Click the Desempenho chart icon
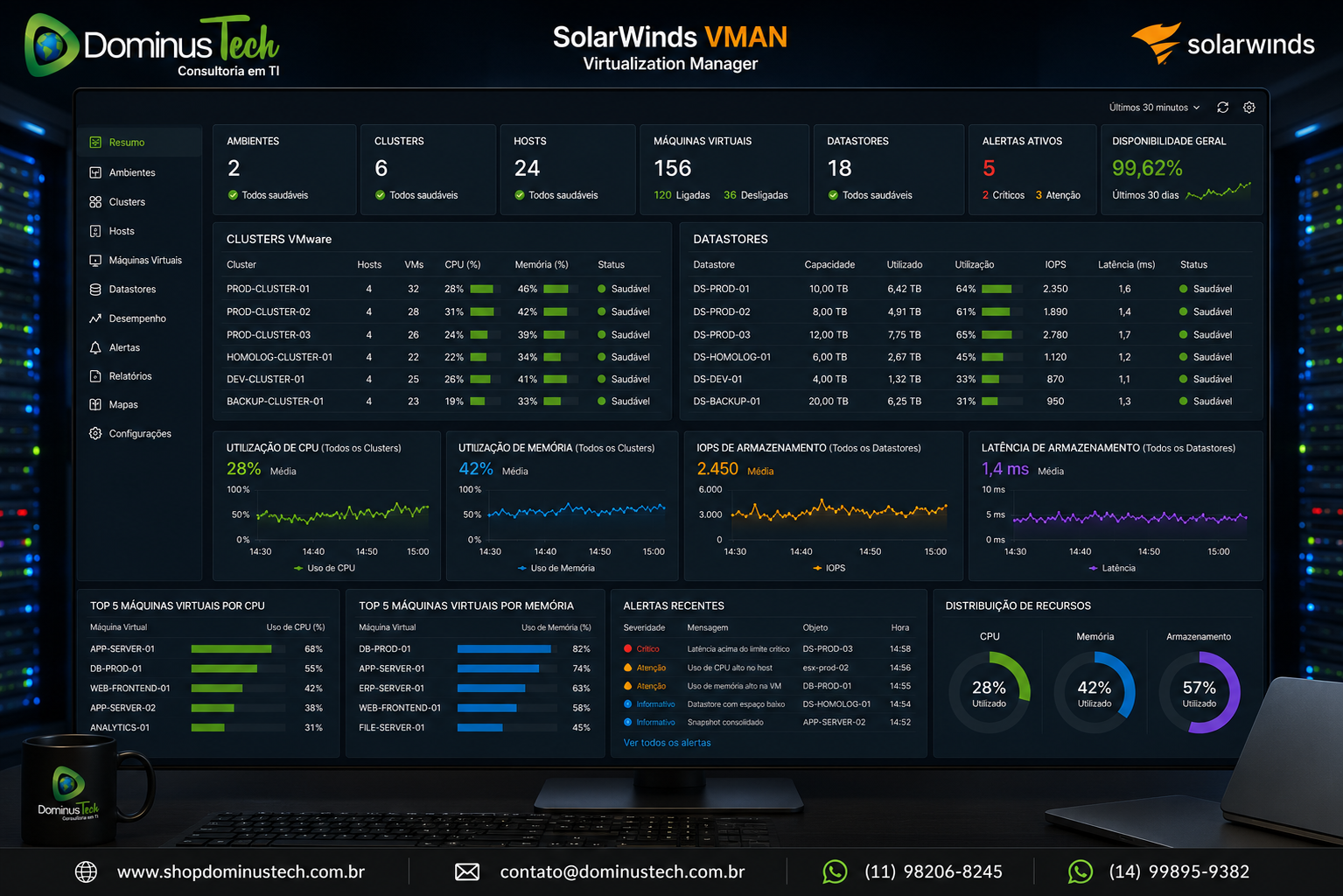Viewport: 1343px width, 896px height. pos(95,318)
